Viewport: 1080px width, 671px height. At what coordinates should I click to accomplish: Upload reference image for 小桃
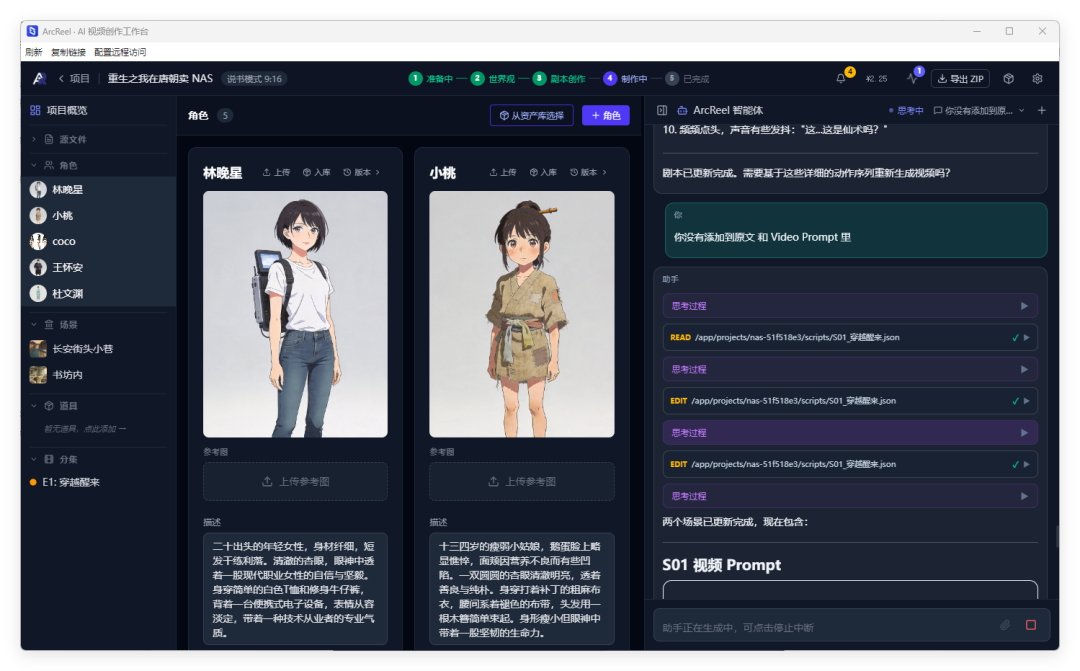click(x=521, y=482)
